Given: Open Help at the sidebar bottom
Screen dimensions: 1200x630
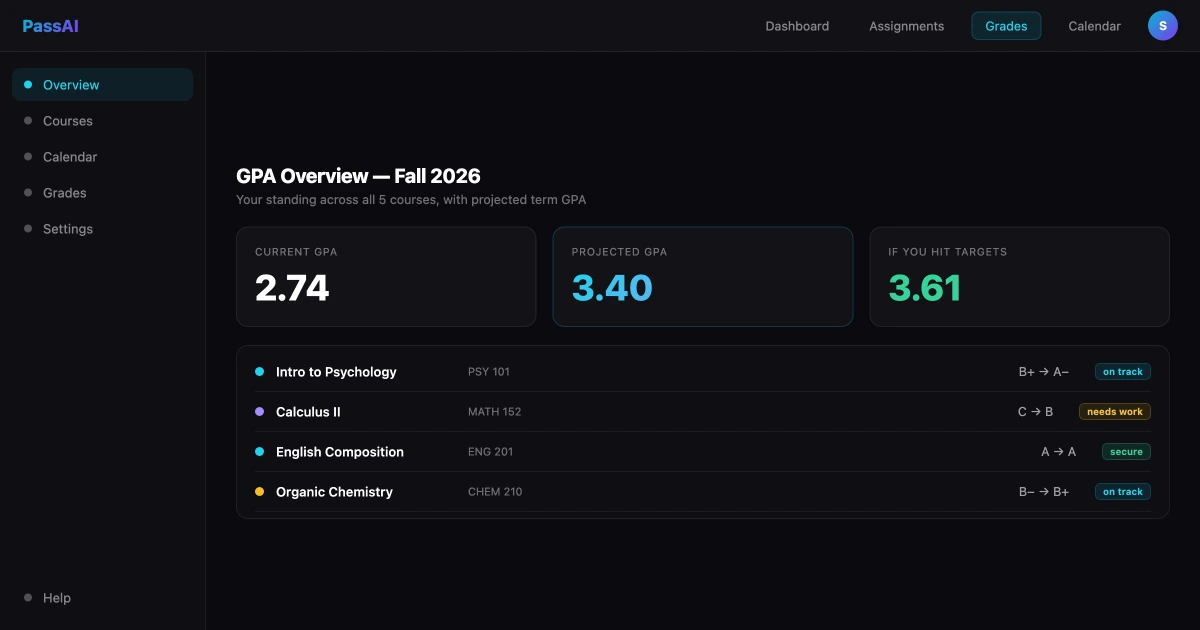Looking at the screenshot, I should 102,598.
